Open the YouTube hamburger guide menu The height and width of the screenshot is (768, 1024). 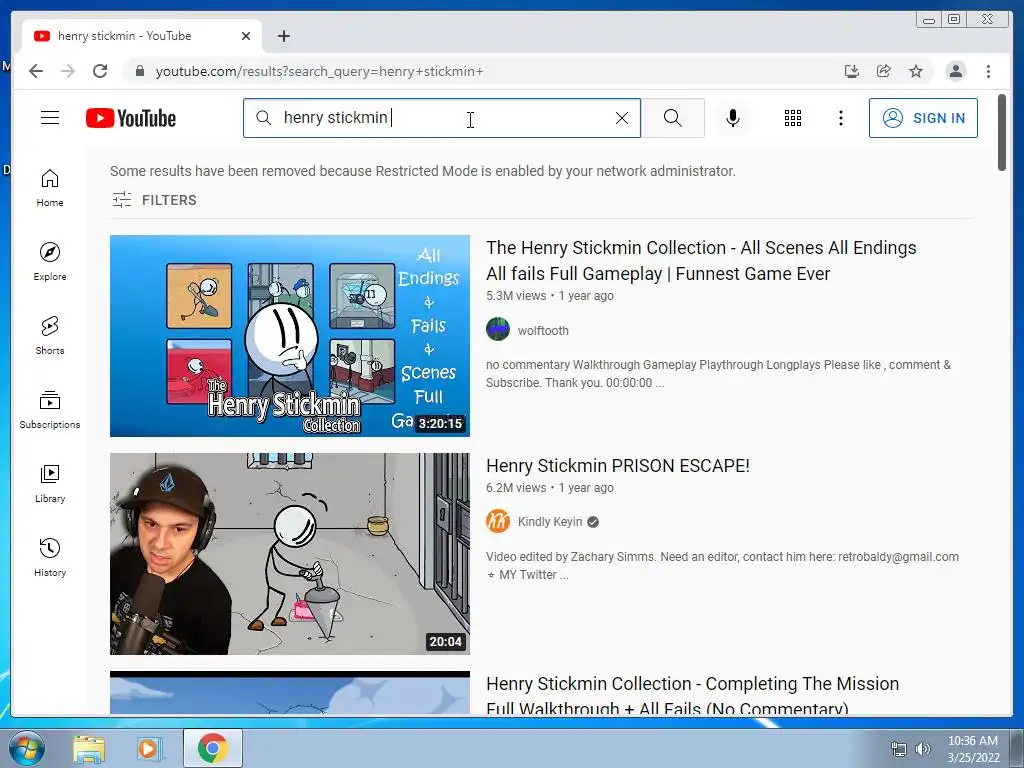[x=50, y=118]
